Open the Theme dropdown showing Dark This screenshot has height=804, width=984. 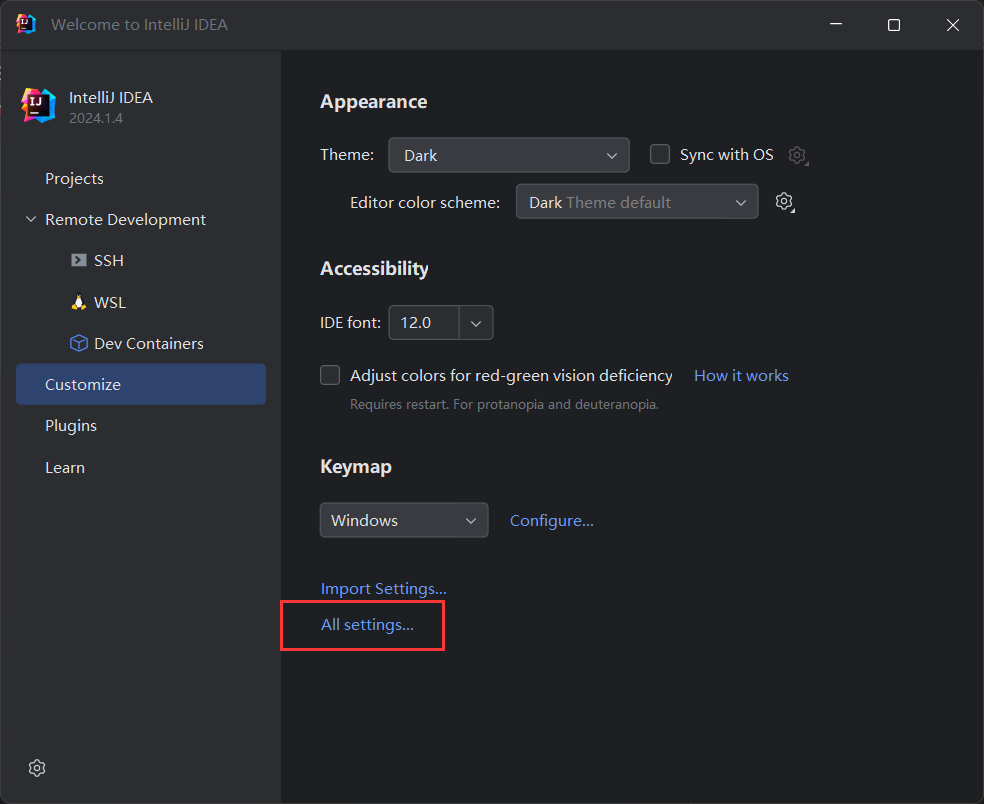(509, 155)
